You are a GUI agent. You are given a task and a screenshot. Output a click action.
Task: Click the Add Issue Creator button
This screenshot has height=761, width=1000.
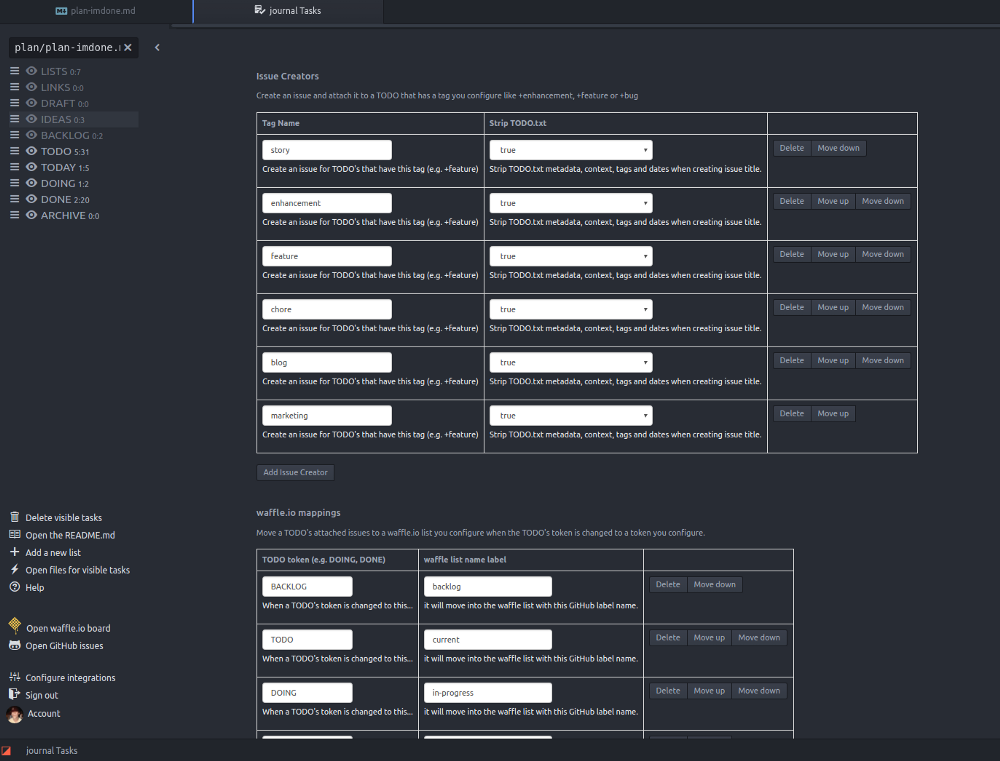click(x=295, y=471)
